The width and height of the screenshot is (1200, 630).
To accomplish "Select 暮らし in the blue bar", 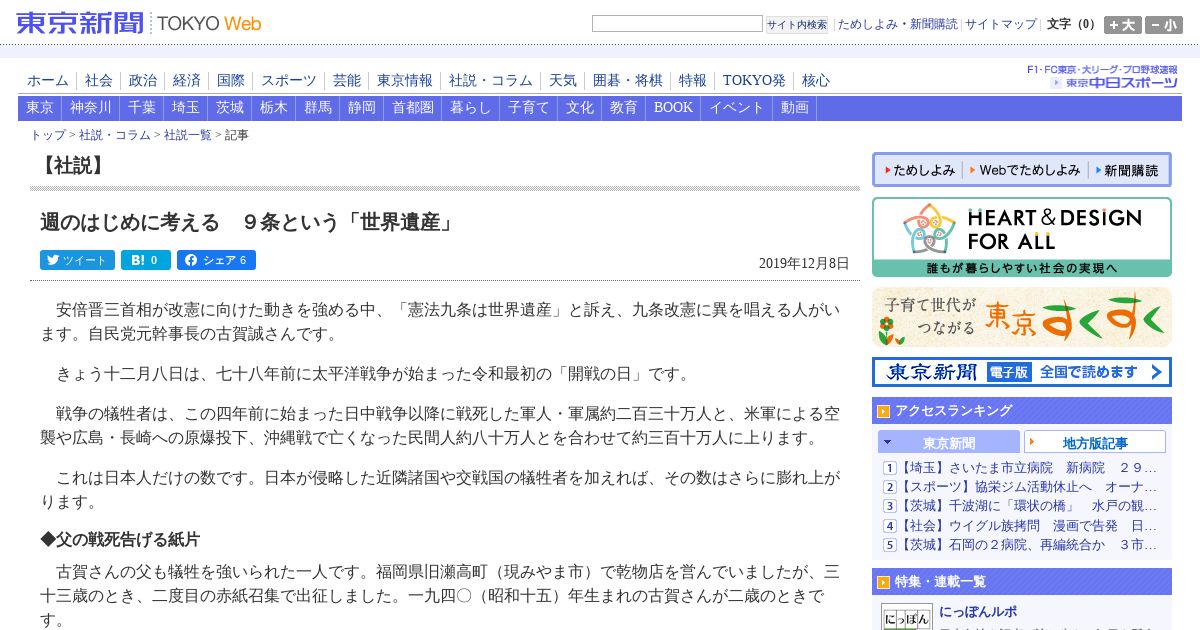I will pos(471,108).
